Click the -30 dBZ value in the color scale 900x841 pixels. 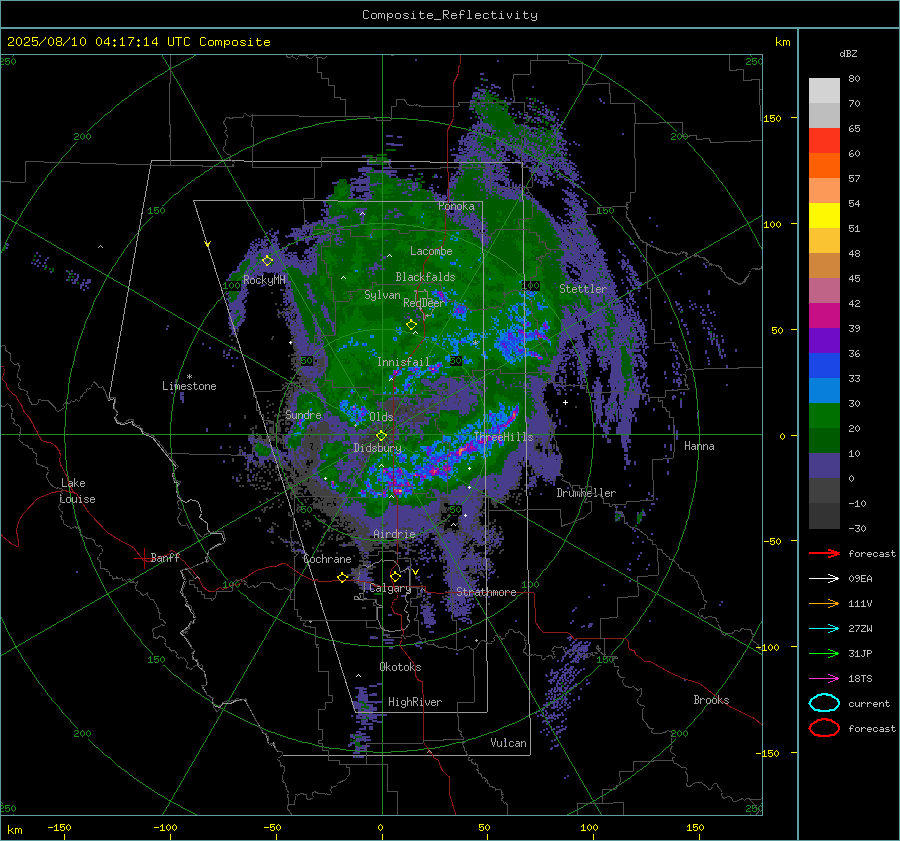pos(857,528)
